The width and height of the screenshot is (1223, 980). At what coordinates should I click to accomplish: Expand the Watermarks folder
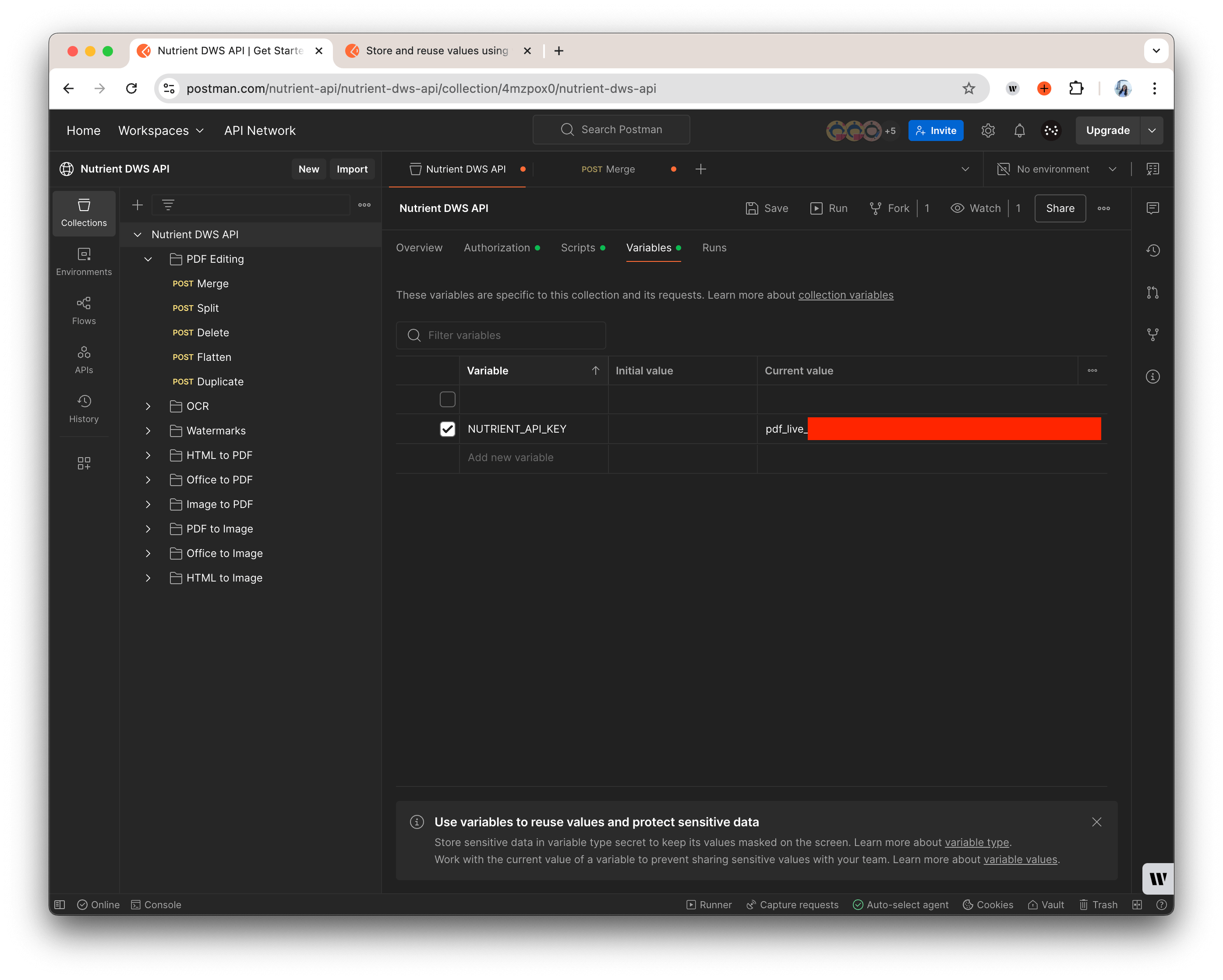click(x=148, y=430)
